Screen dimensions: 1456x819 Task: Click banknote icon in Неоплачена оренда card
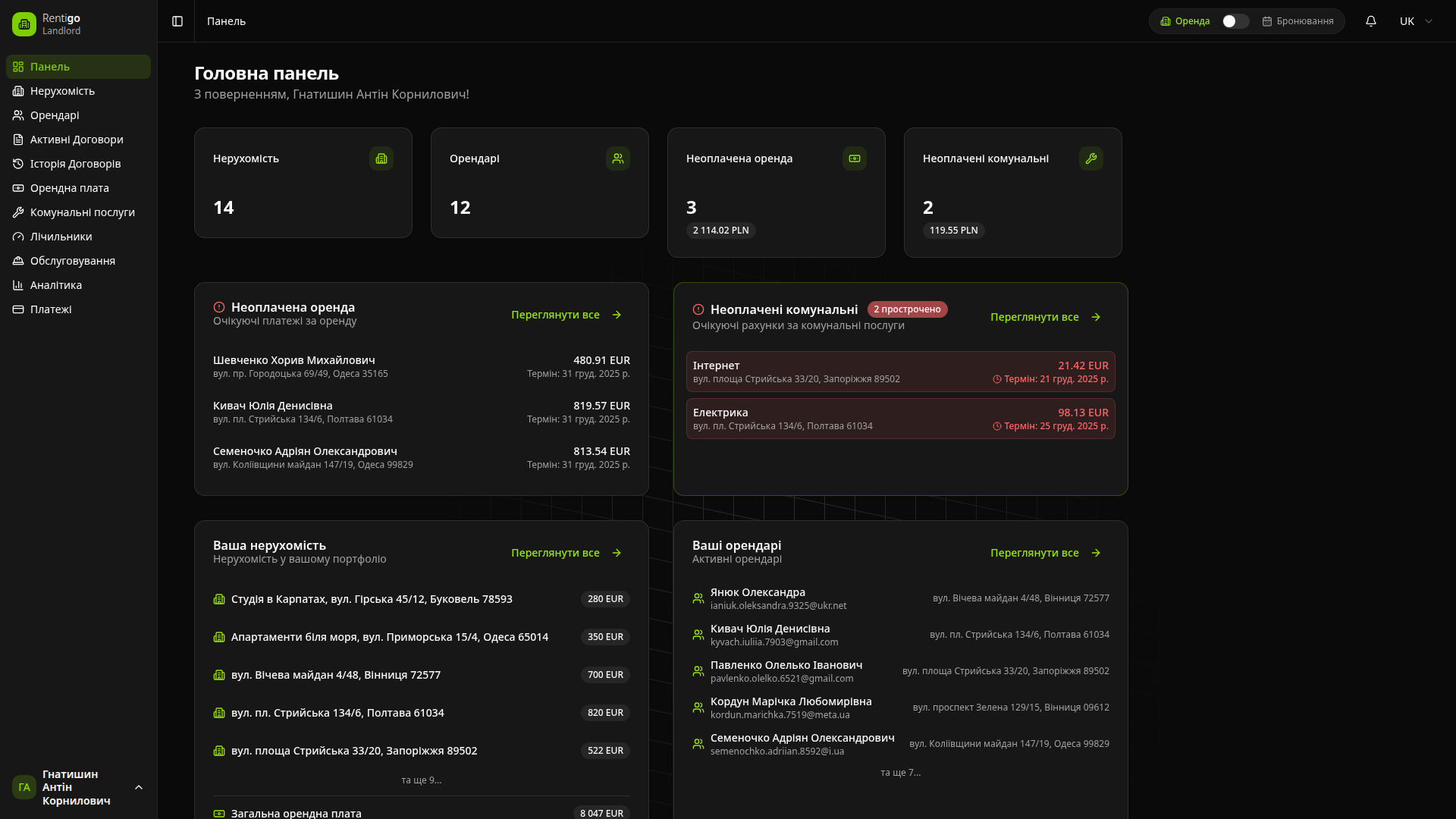(x=855, y=158)
